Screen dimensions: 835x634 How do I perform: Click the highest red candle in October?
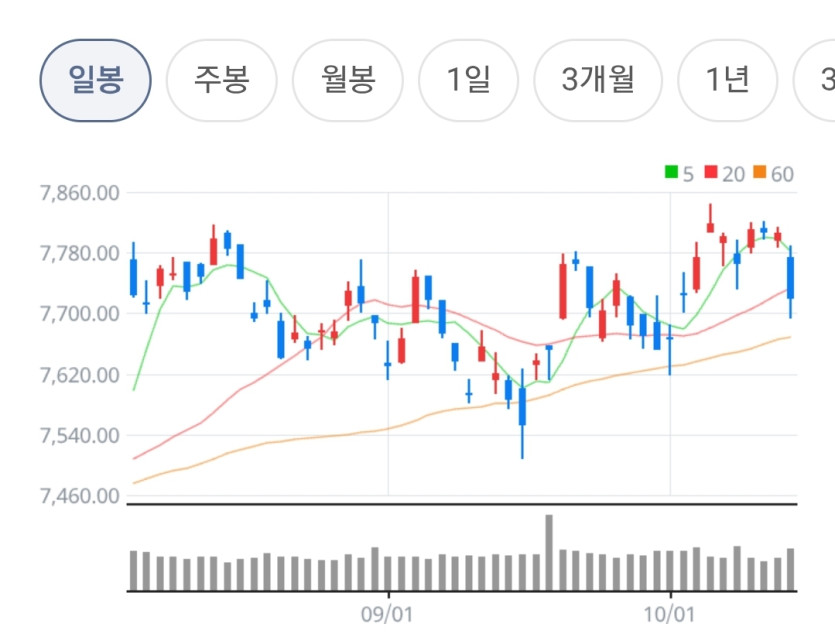(710, 218)
